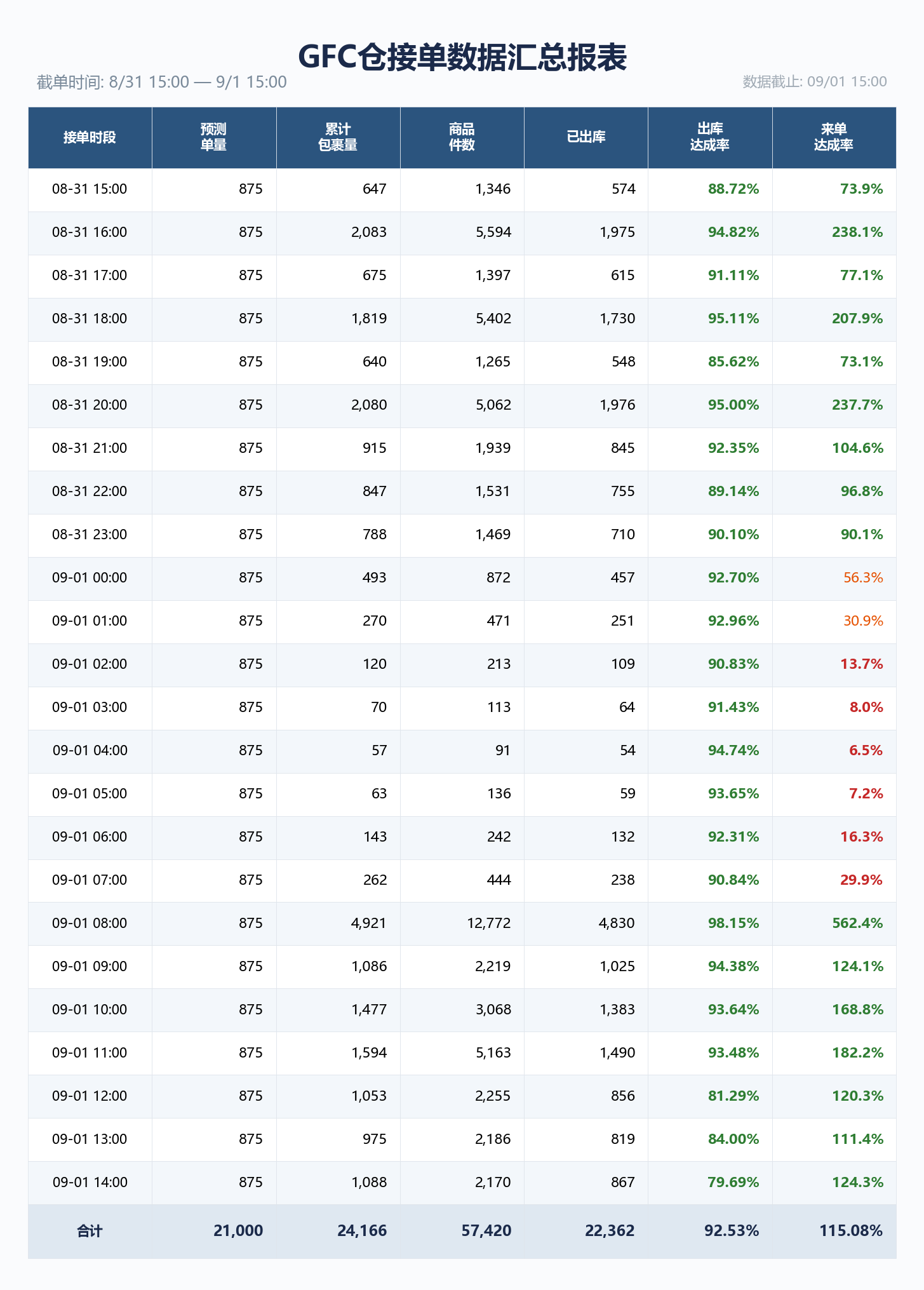This screenshot has height=1290, width=924.
Task: Click the 562.4% value at 09-01 08:00
Action: (857, 924)
